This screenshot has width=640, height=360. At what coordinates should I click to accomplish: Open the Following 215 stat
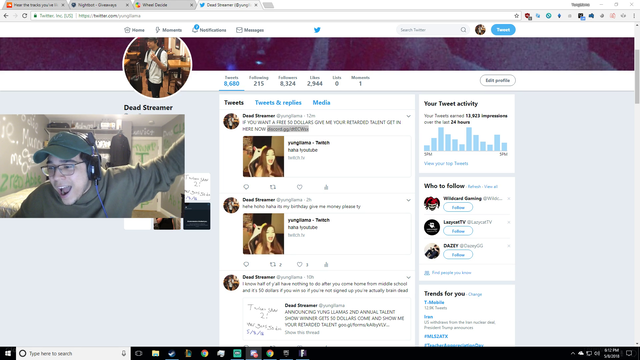tap(259, 81)
